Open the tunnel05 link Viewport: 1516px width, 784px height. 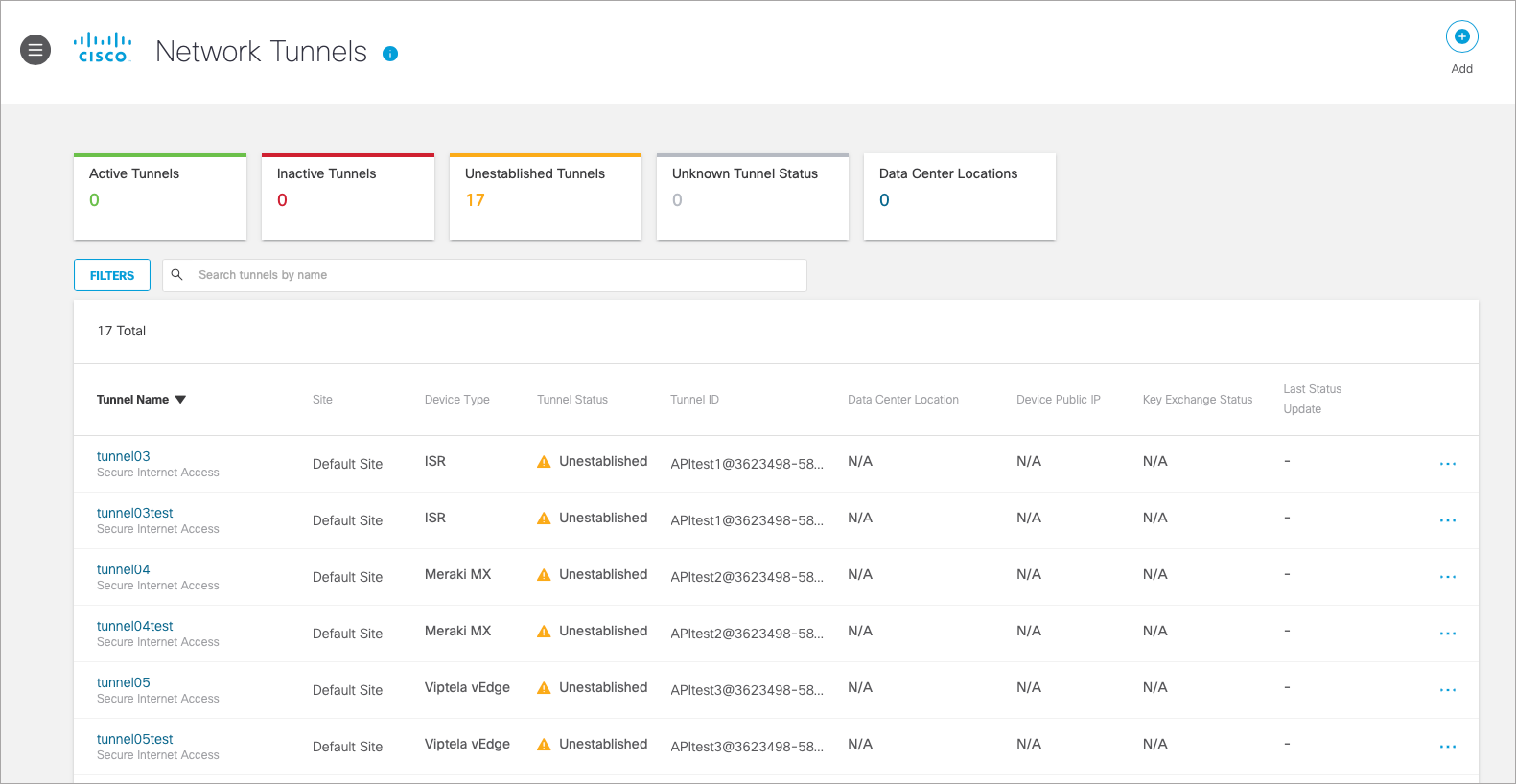pos(123,682)
